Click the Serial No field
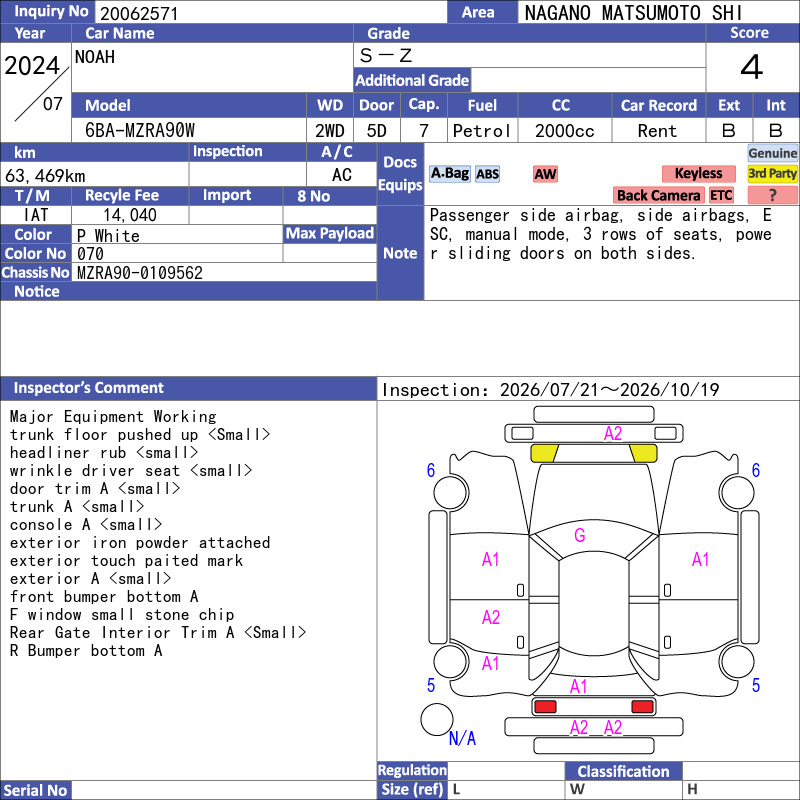 224,790
